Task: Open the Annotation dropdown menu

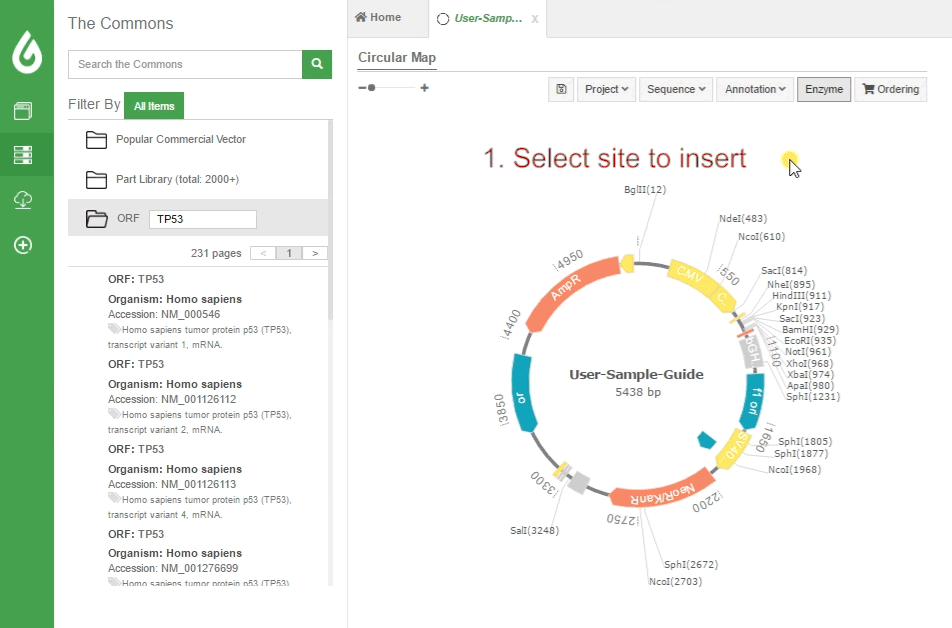Action: 754,89
